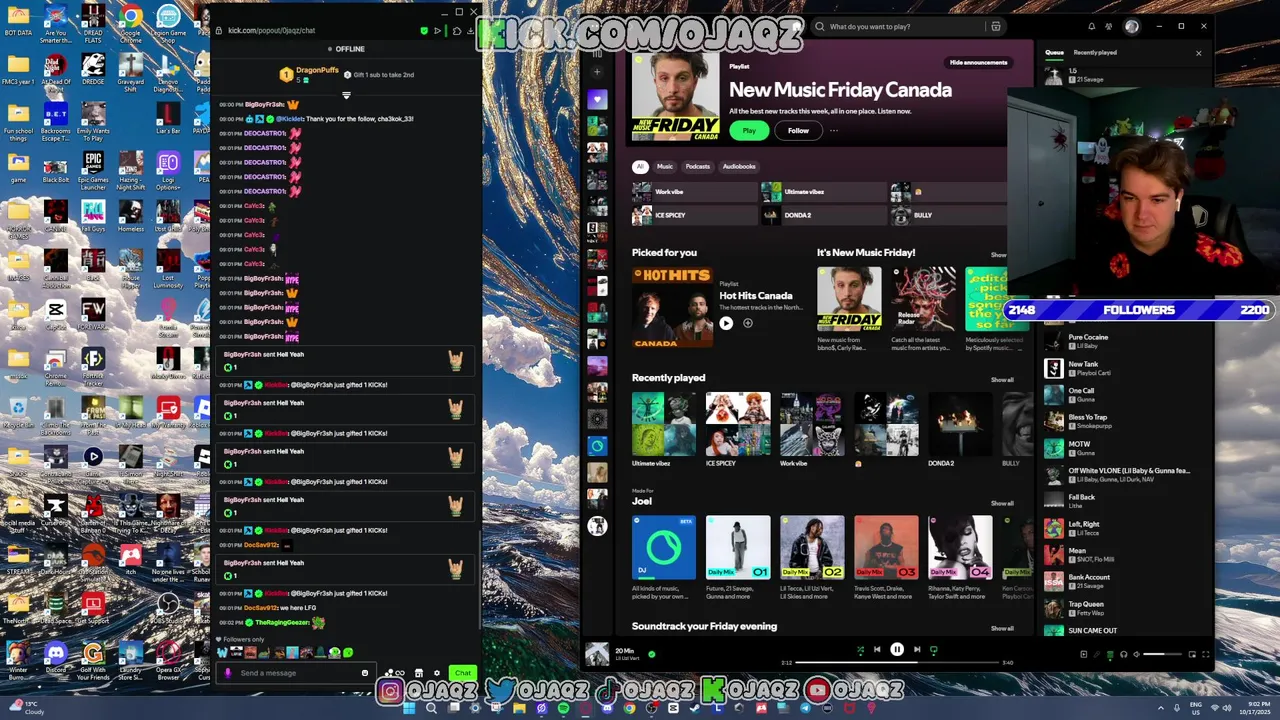1280x720 pixels.
Task: Click the green Play button on playlist banner
Action: pos(749,130)
